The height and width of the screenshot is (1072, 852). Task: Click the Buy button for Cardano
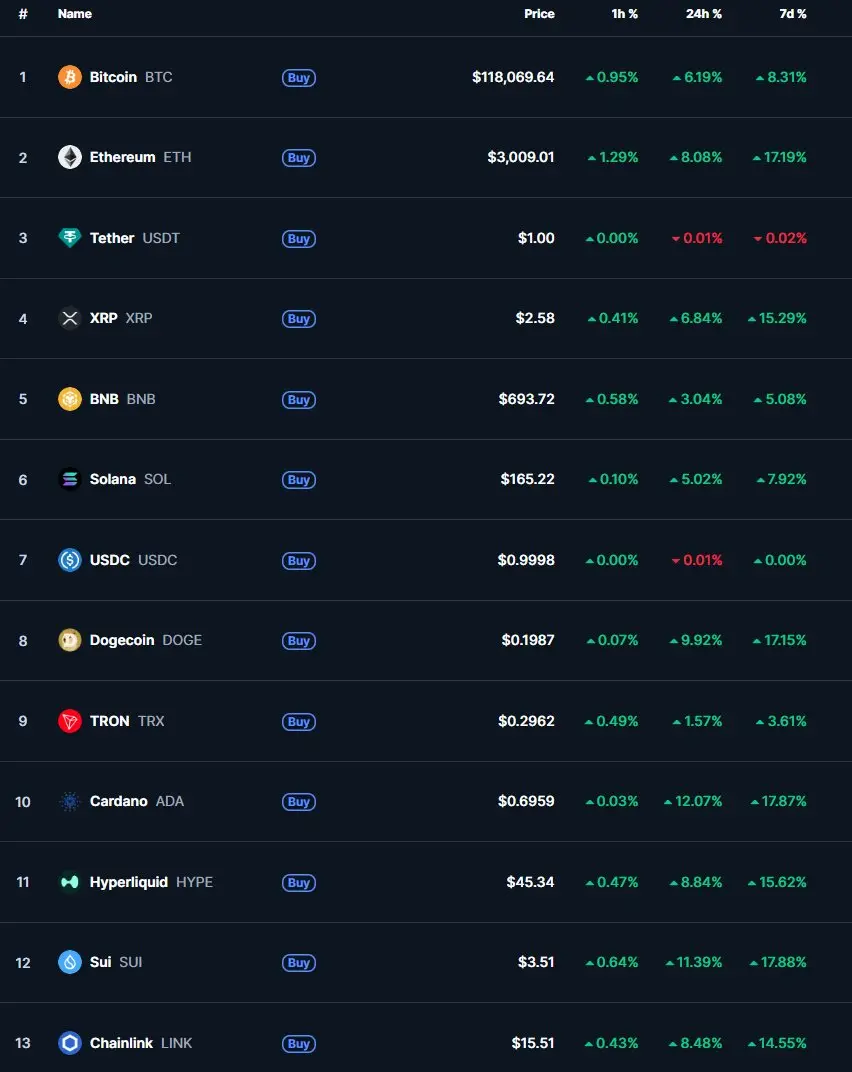(299, 802)
